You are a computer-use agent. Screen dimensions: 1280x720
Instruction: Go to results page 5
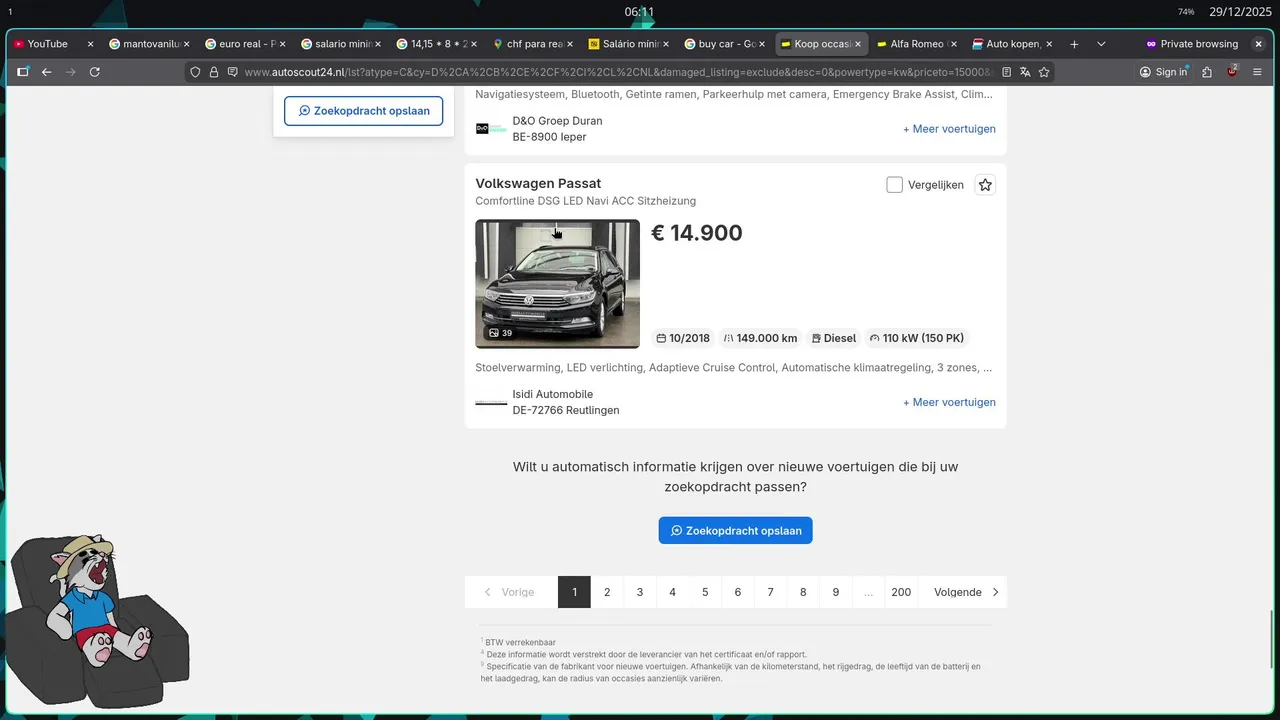tap(705, 592)
